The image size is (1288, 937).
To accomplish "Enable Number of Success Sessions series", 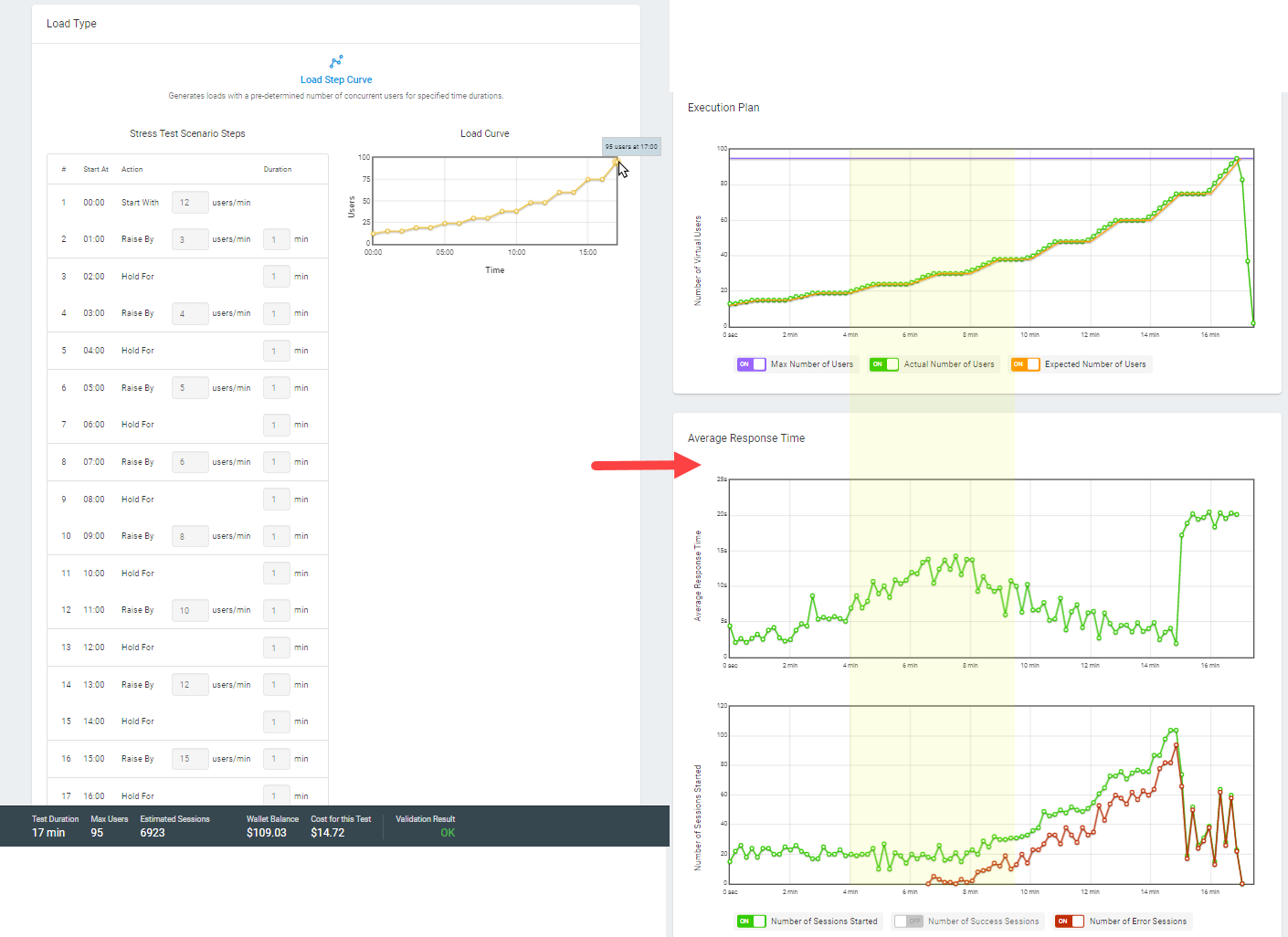I will pyautogui.click(x=908, y=921).
